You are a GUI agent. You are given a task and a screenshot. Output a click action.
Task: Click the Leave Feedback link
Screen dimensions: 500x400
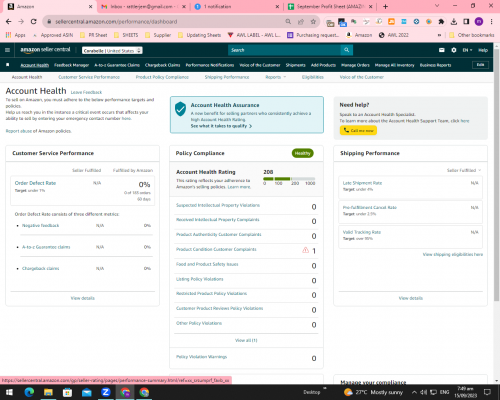click(86, 92)
